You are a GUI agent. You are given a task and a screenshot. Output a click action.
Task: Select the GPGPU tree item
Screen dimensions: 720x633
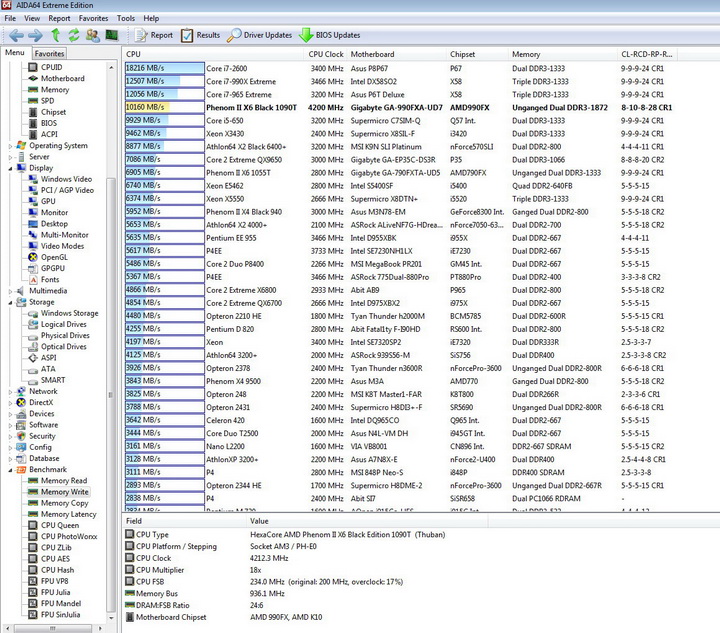click(x=53, y=268)
